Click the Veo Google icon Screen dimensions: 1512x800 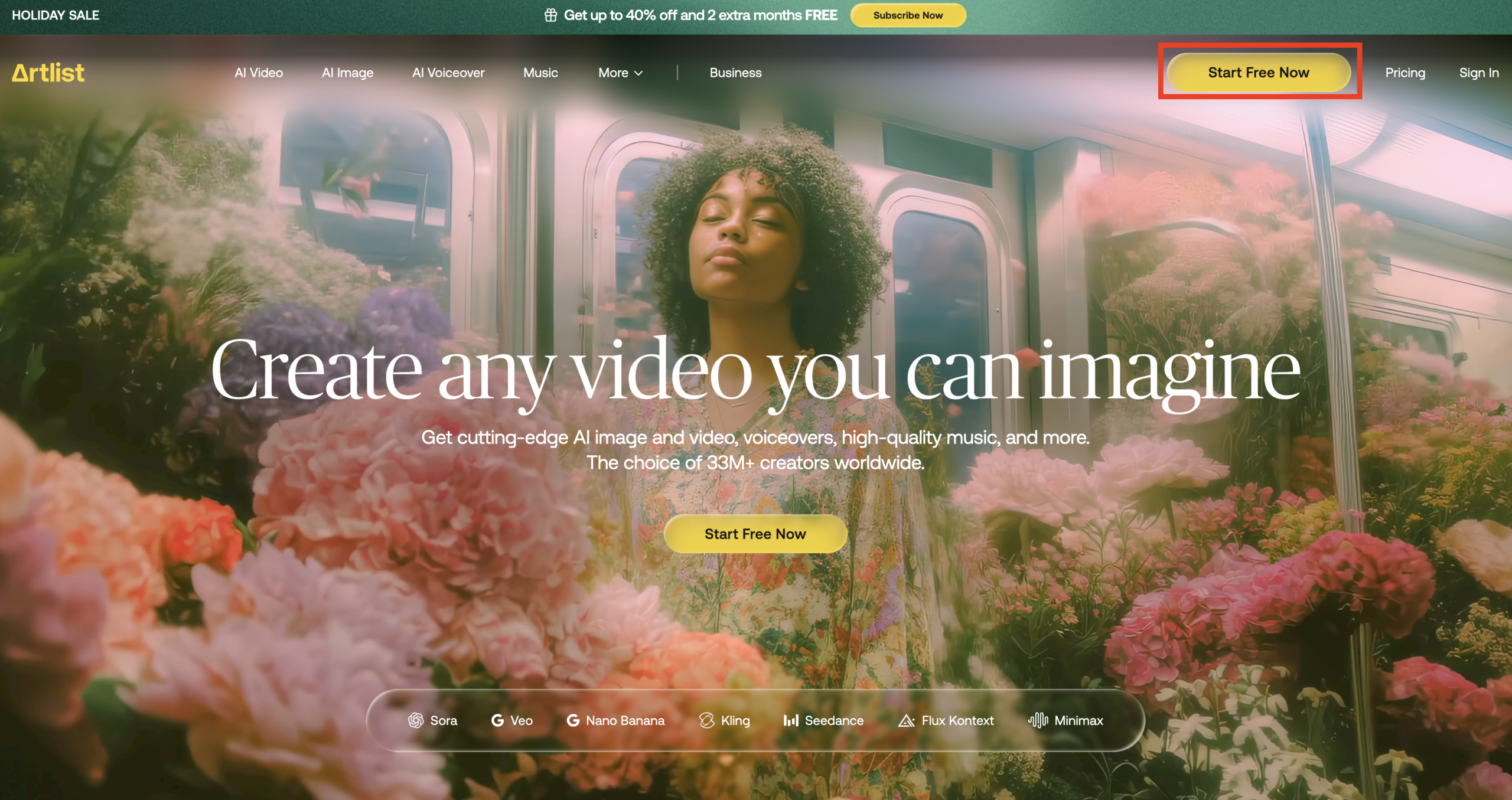(x=498, y=720)
